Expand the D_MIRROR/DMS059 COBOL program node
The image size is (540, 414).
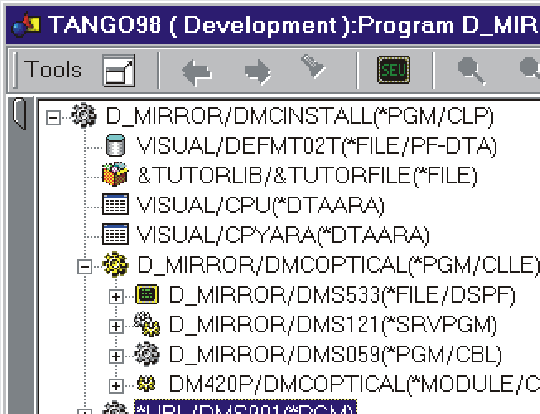pyautogui.click(x=116, y=356)
